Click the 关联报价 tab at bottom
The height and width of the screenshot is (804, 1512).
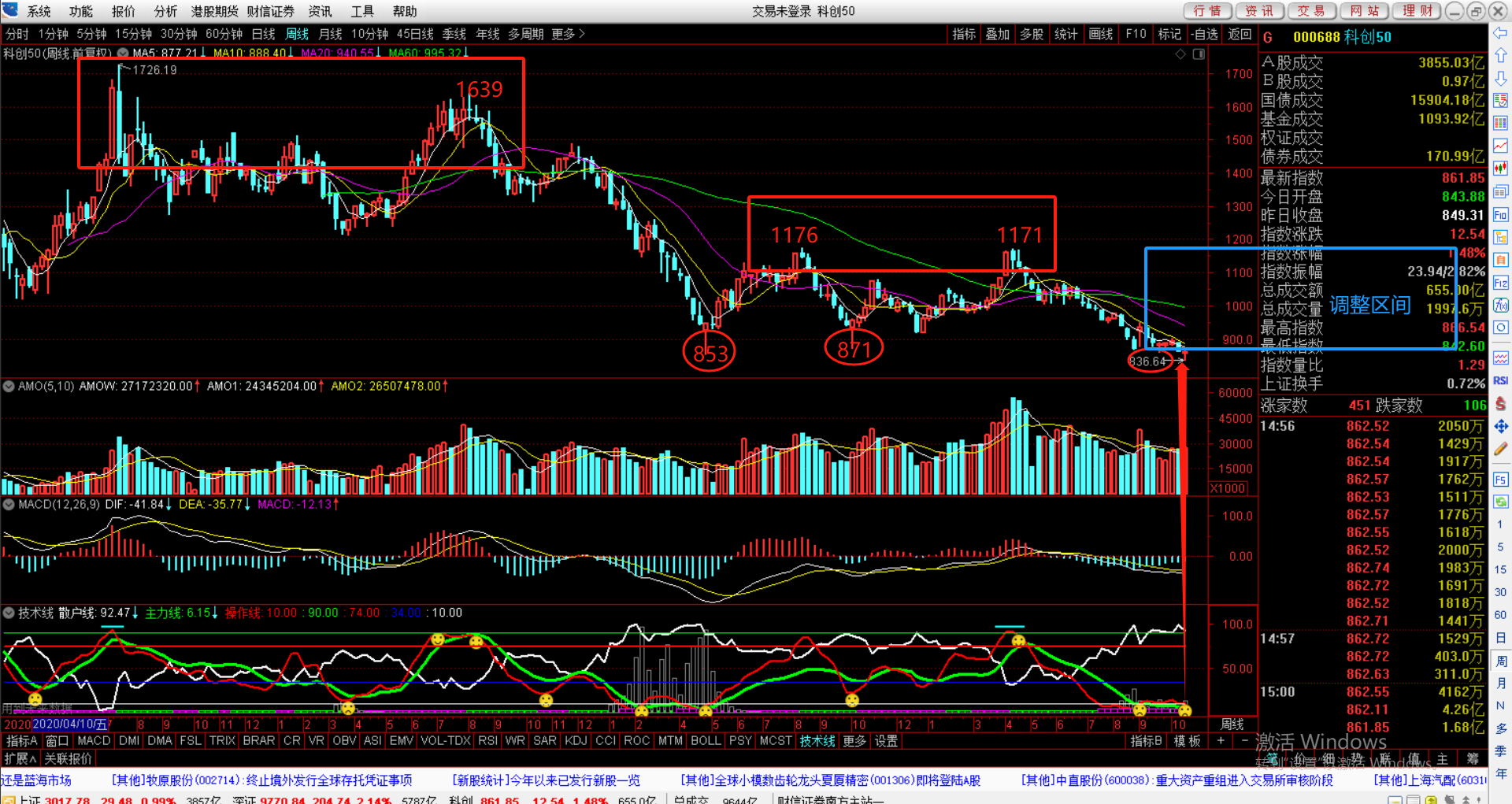69,758
